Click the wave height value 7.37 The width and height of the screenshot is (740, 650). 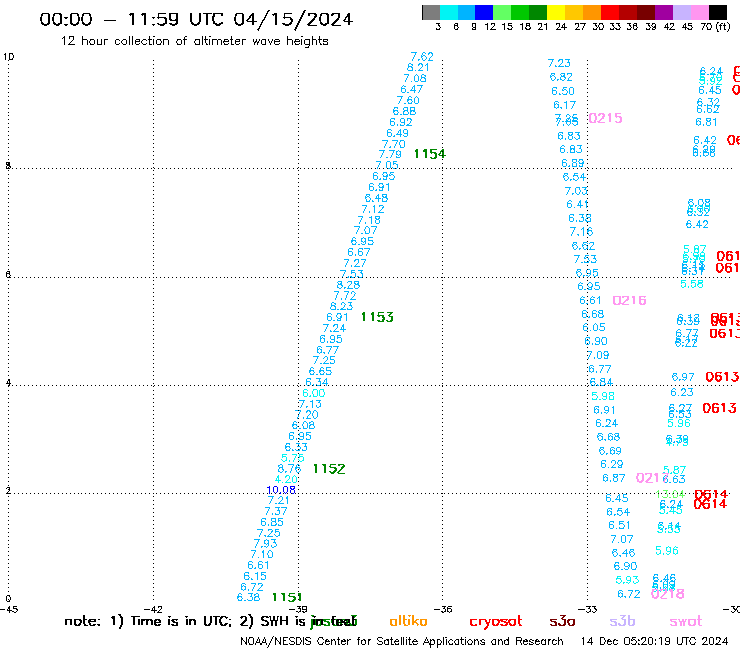(x=276, y=511)
